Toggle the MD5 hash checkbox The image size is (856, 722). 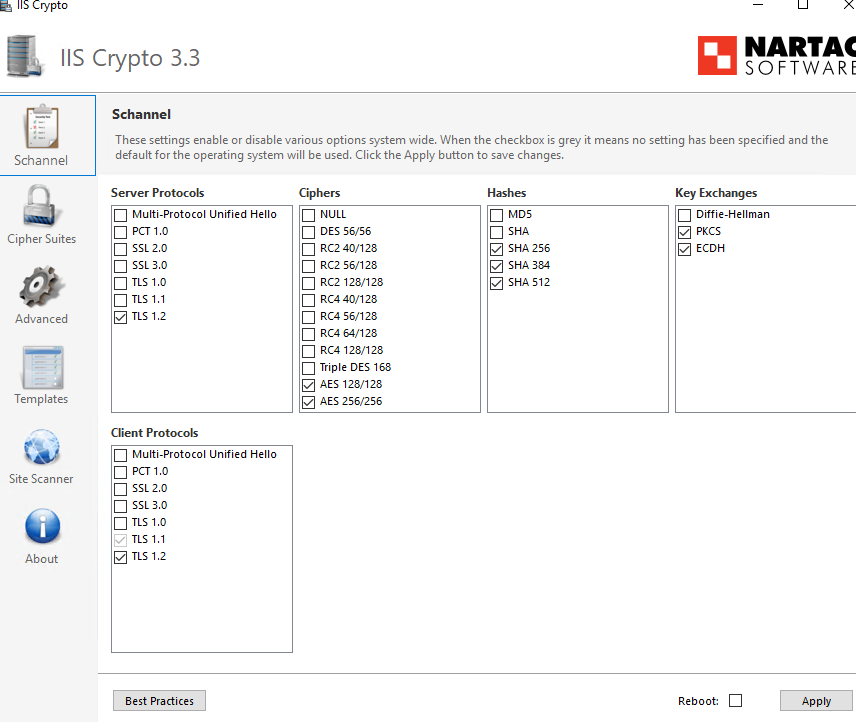pyautogui.click(x=496, y=215)
